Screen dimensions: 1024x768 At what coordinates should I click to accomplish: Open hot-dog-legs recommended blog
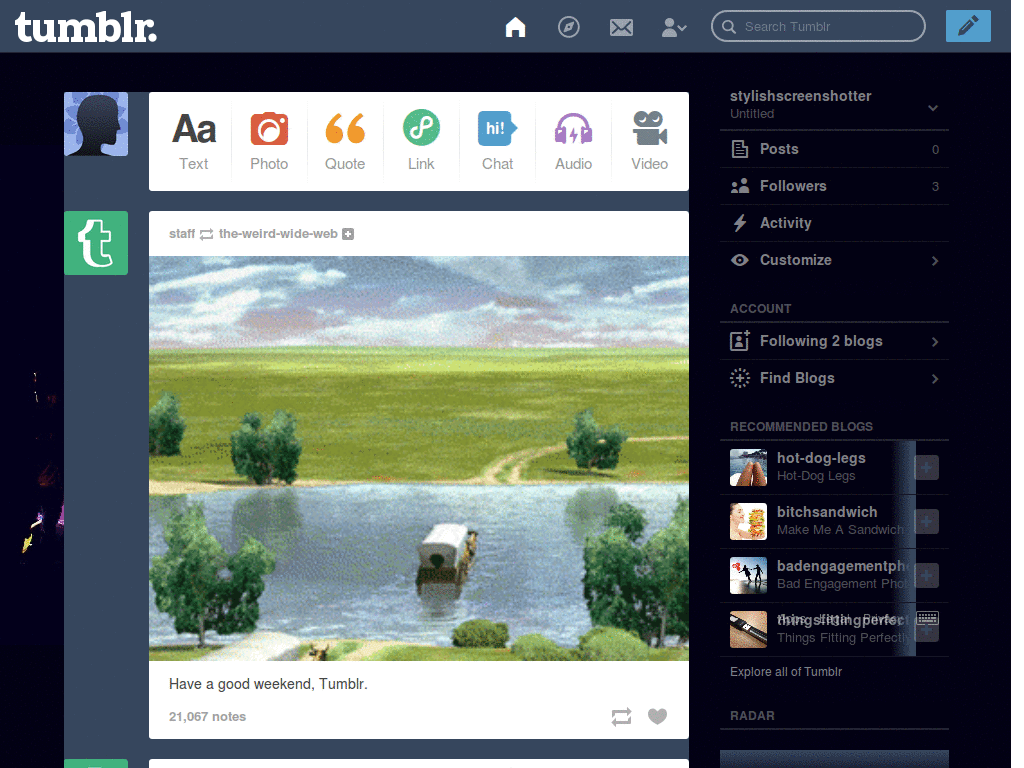[x=821, y=458]
